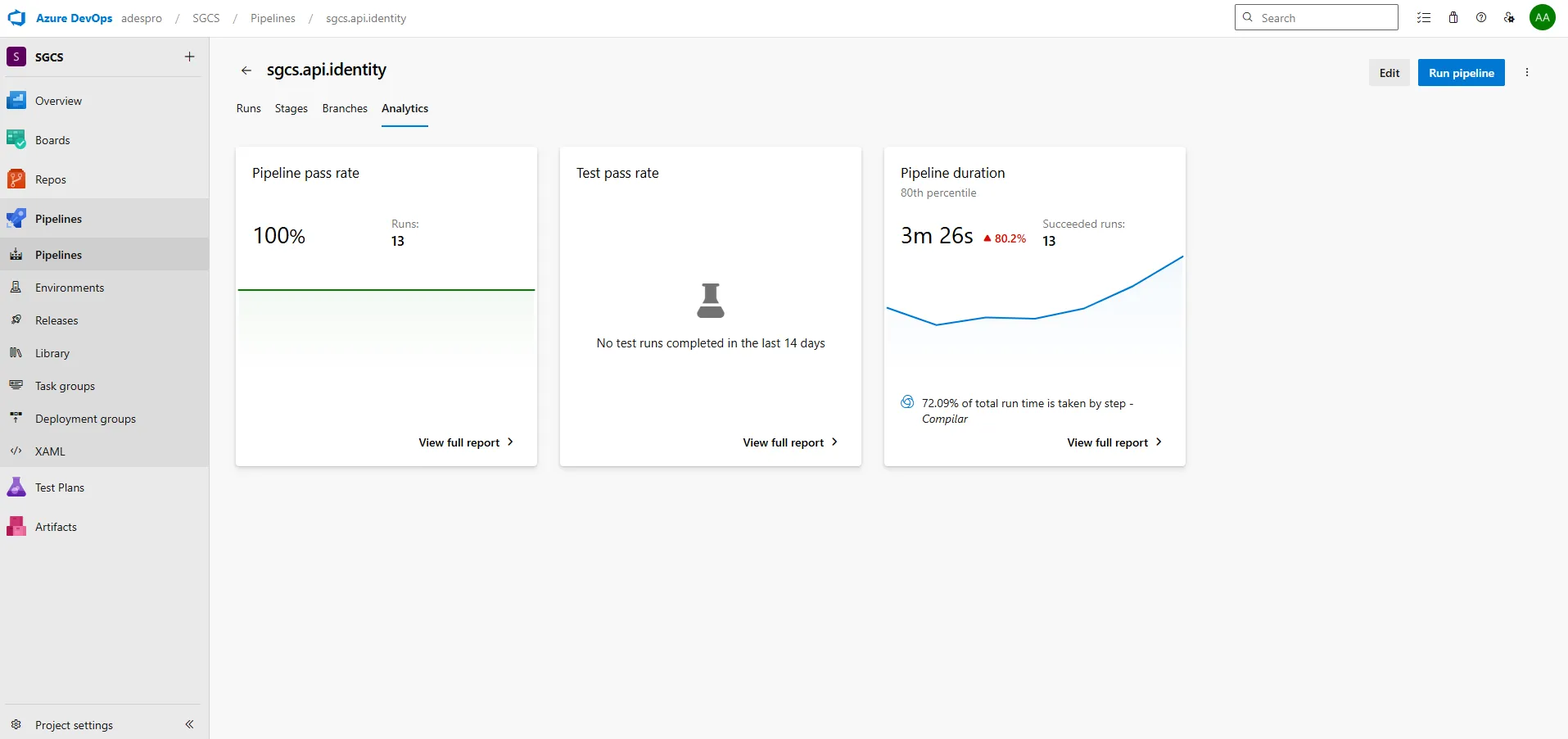Open the Marketplace shopping bag icon
Image resolution: width=1568 pixels, height=739 pixels.
1453,18
